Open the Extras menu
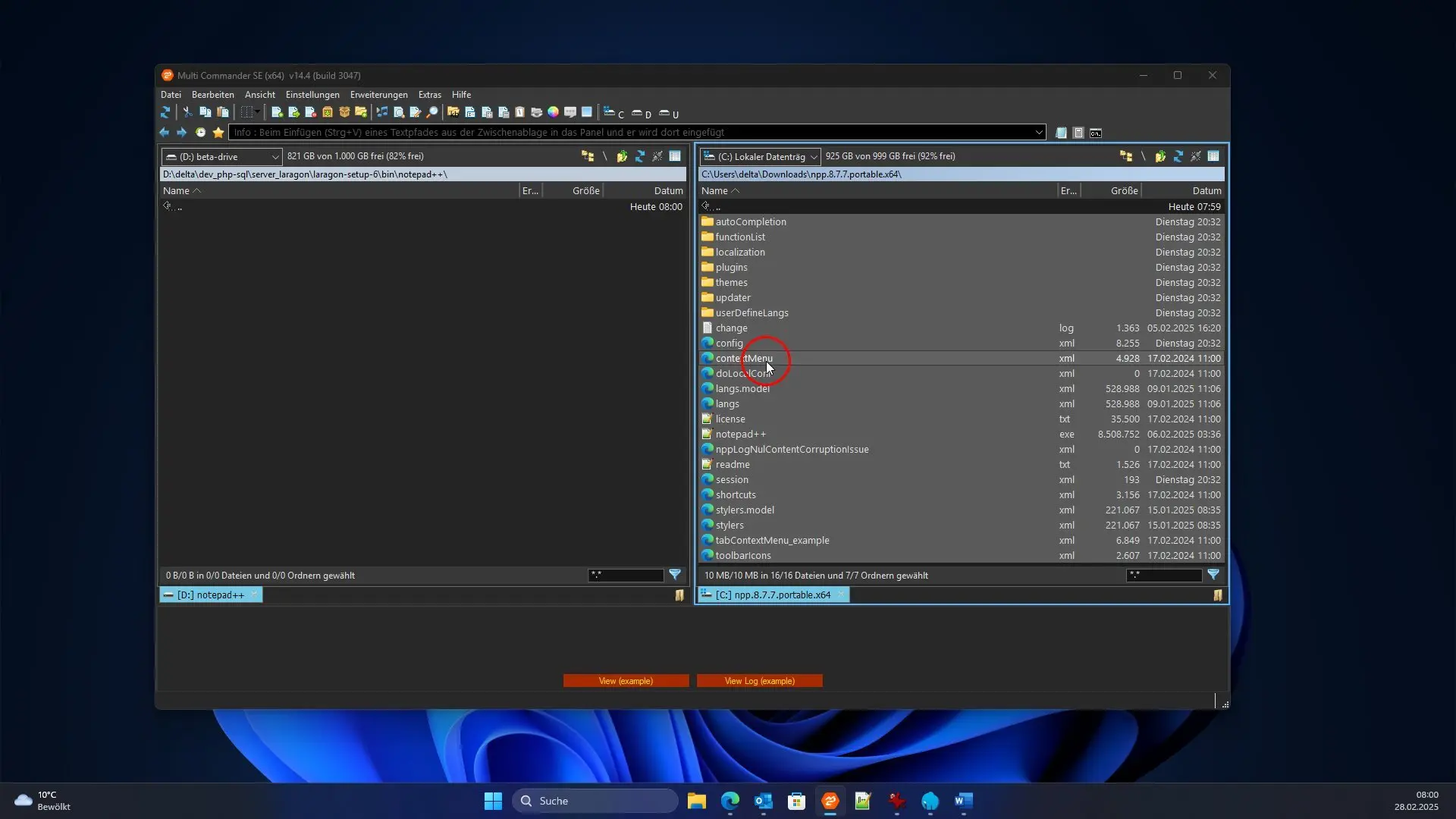Viewport: 1456px width, 819px height. tap(429, 95)
